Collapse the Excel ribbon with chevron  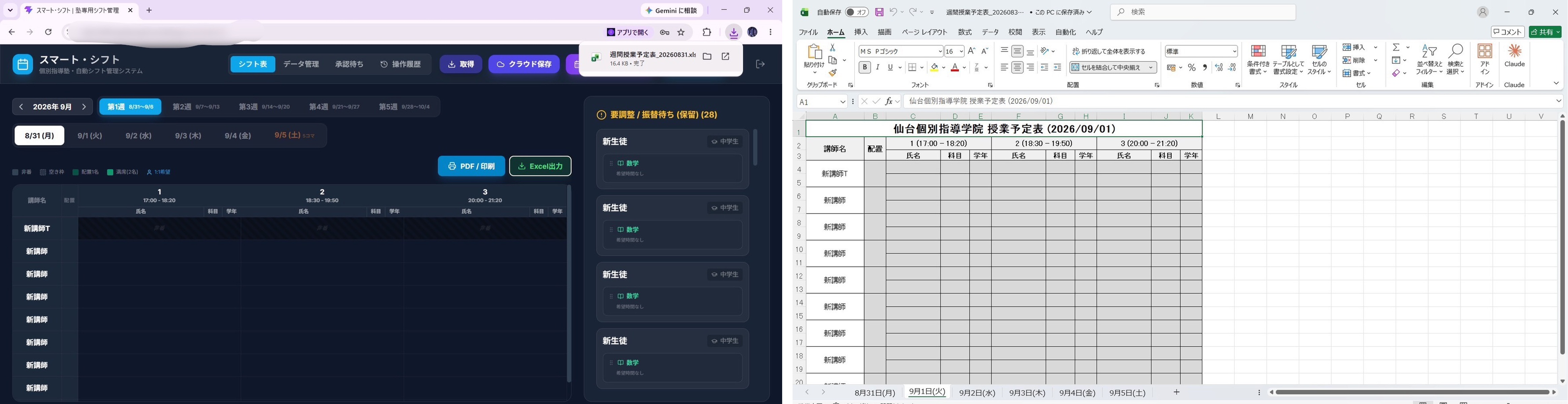(1556, 83)
